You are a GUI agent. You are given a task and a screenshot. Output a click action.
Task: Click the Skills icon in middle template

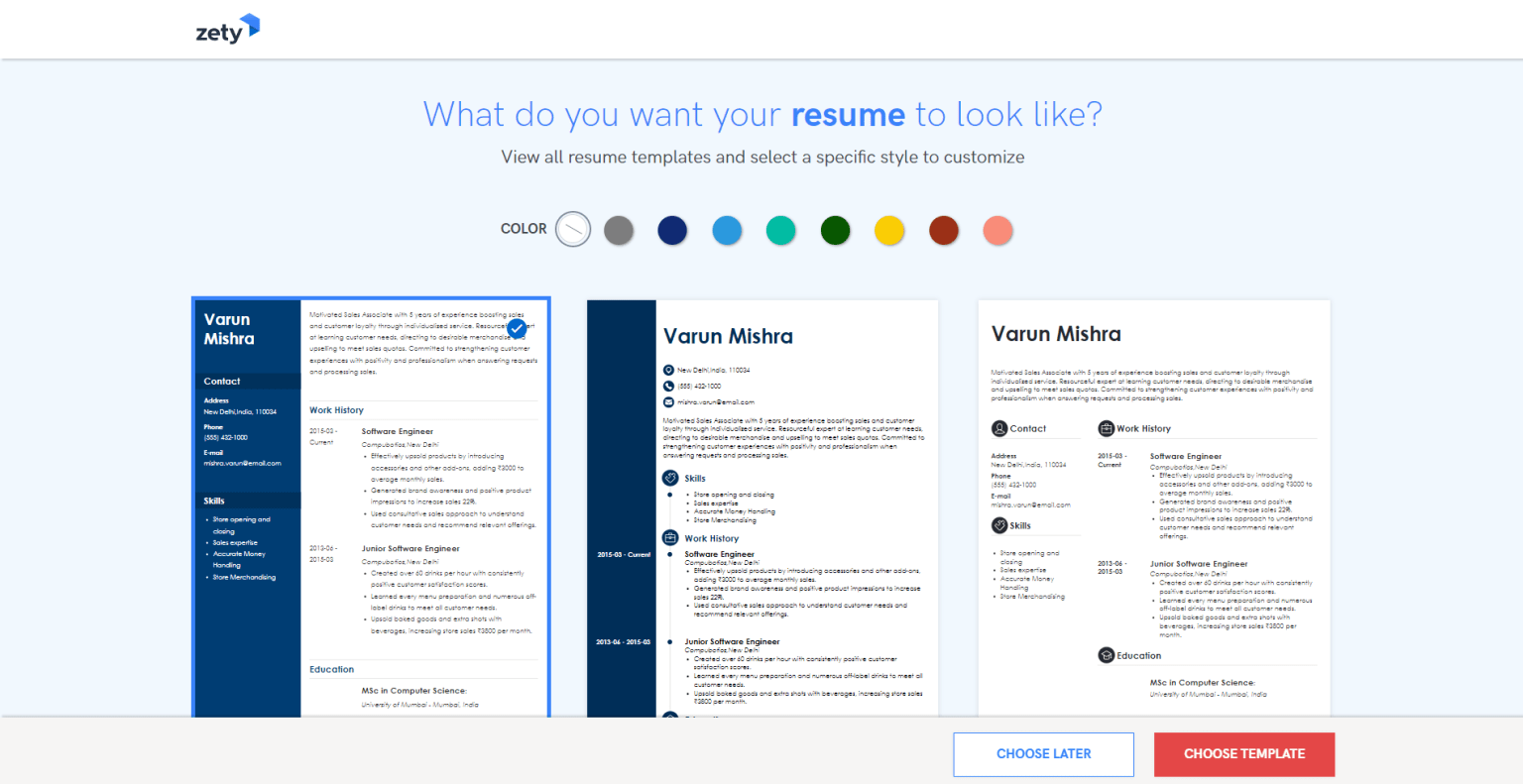click(670, 478)
